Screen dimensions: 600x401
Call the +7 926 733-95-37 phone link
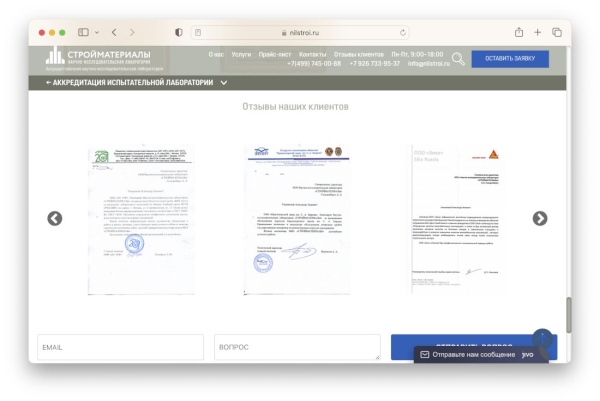coord(375,64)
